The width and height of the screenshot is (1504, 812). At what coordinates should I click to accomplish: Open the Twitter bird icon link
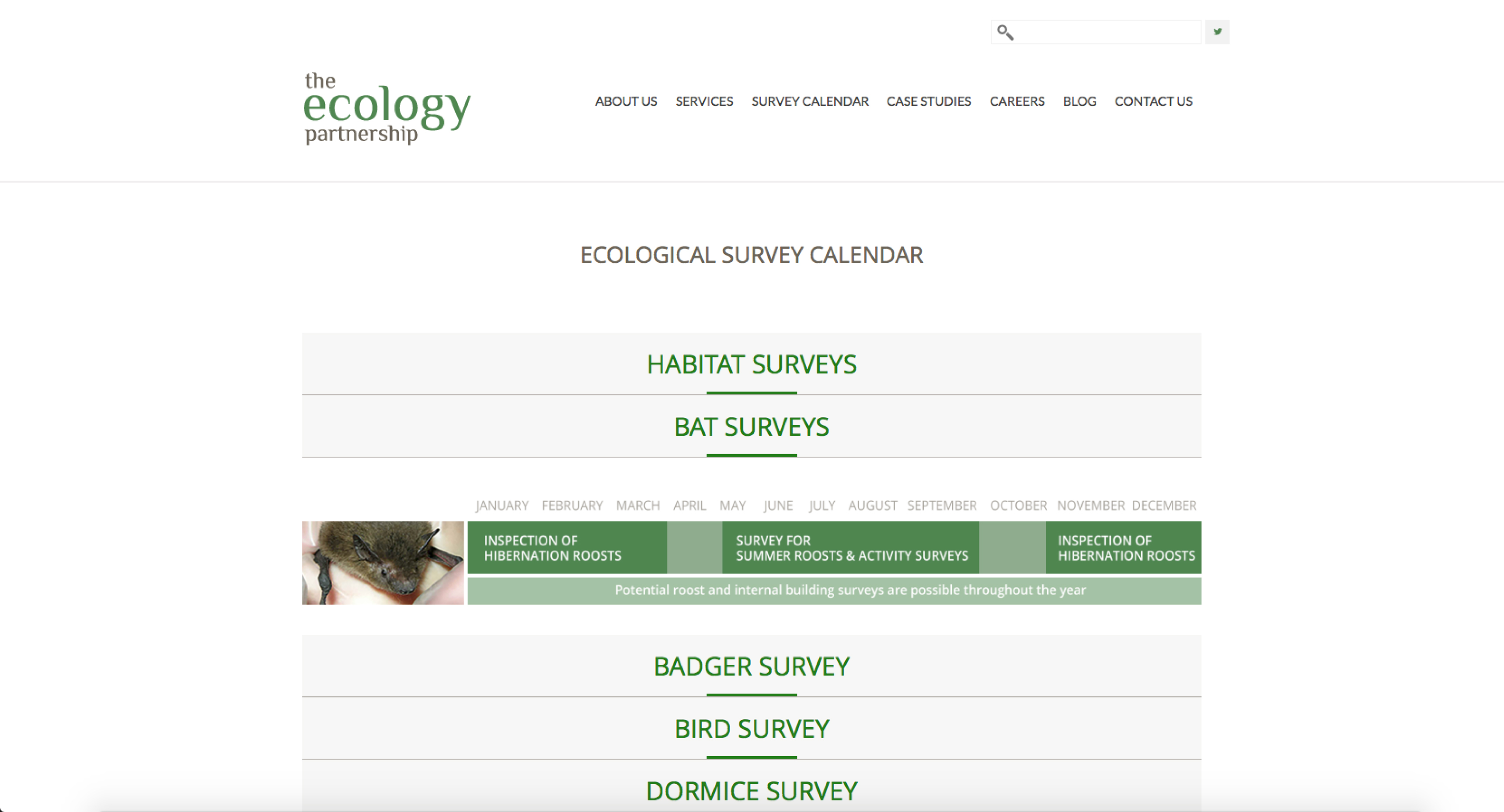1217,31
